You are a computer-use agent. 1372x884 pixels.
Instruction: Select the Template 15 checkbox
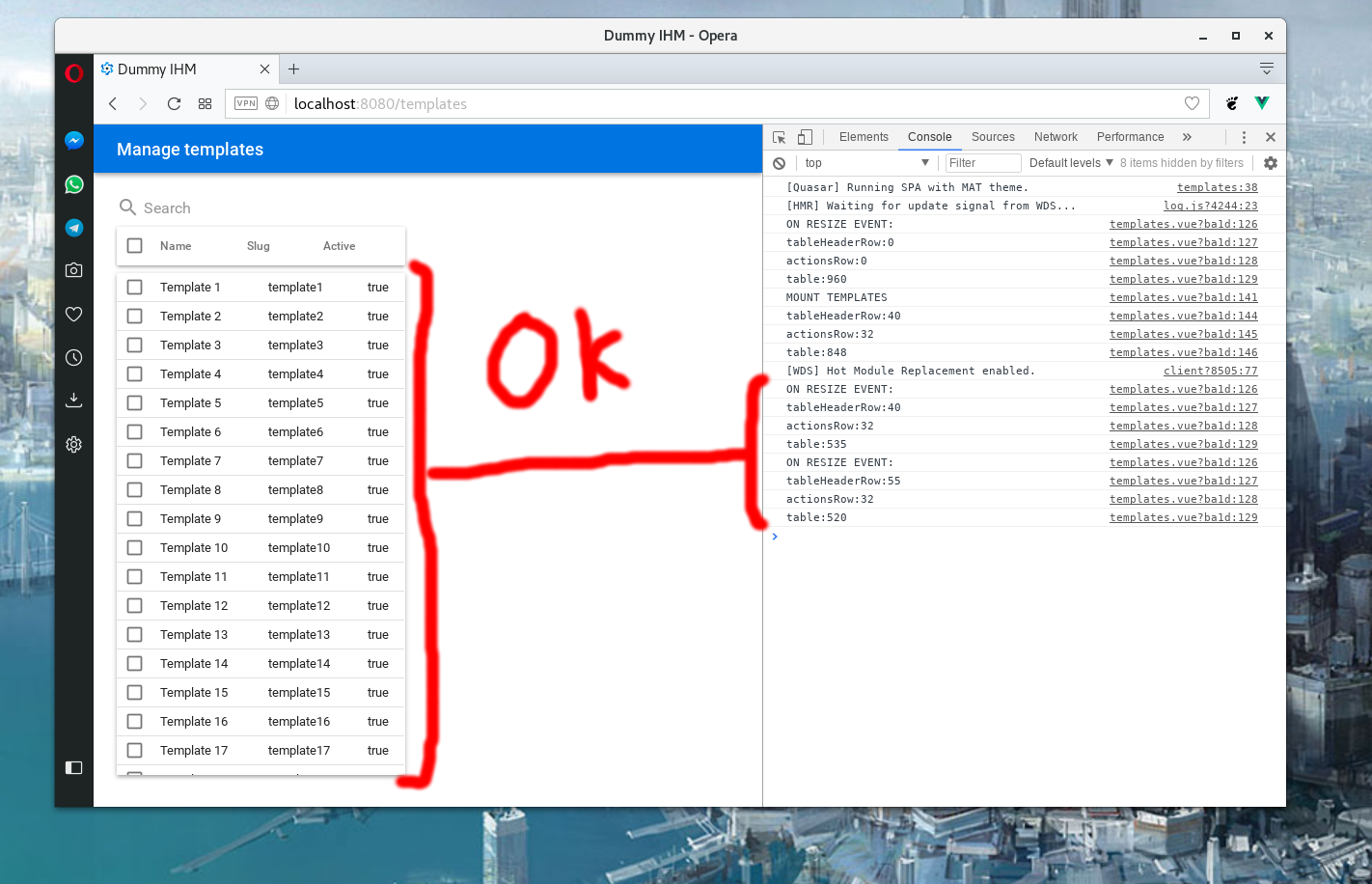135,693
